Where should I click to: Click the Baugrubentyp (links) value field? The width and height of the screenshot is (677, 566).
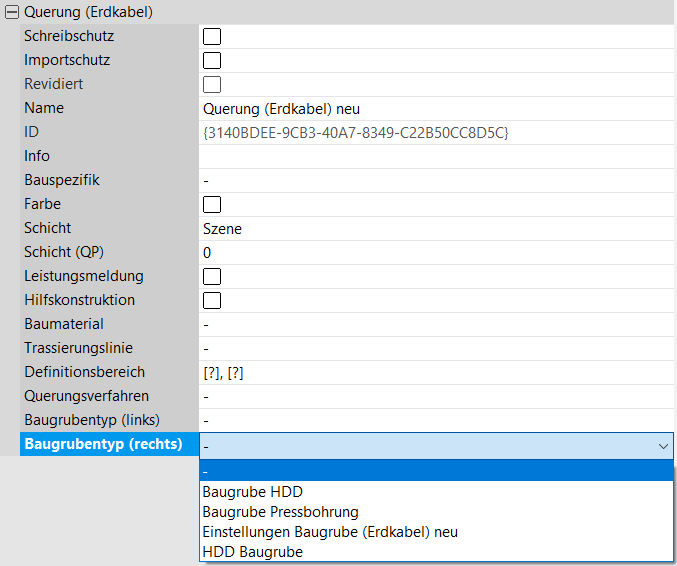[x=435, y=420]
